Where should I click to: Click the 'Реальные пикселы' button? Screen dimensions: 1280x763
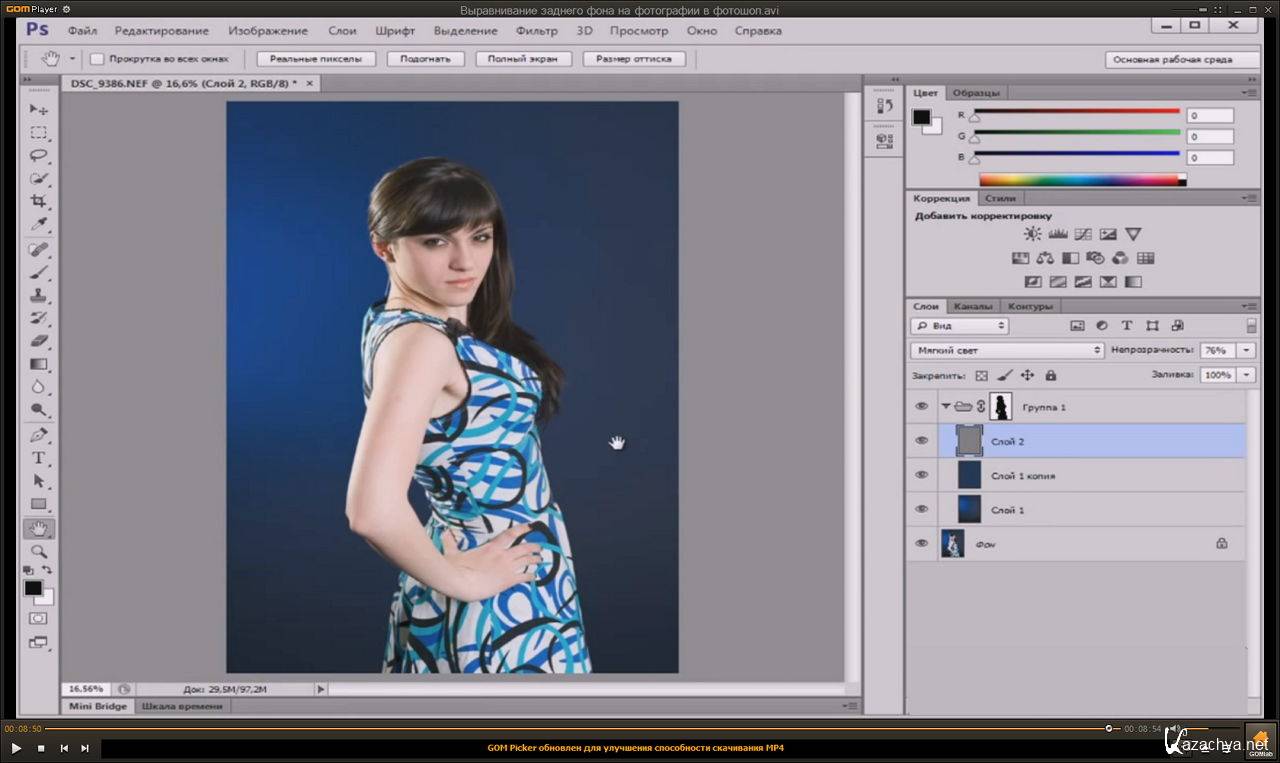coord(316,59)
